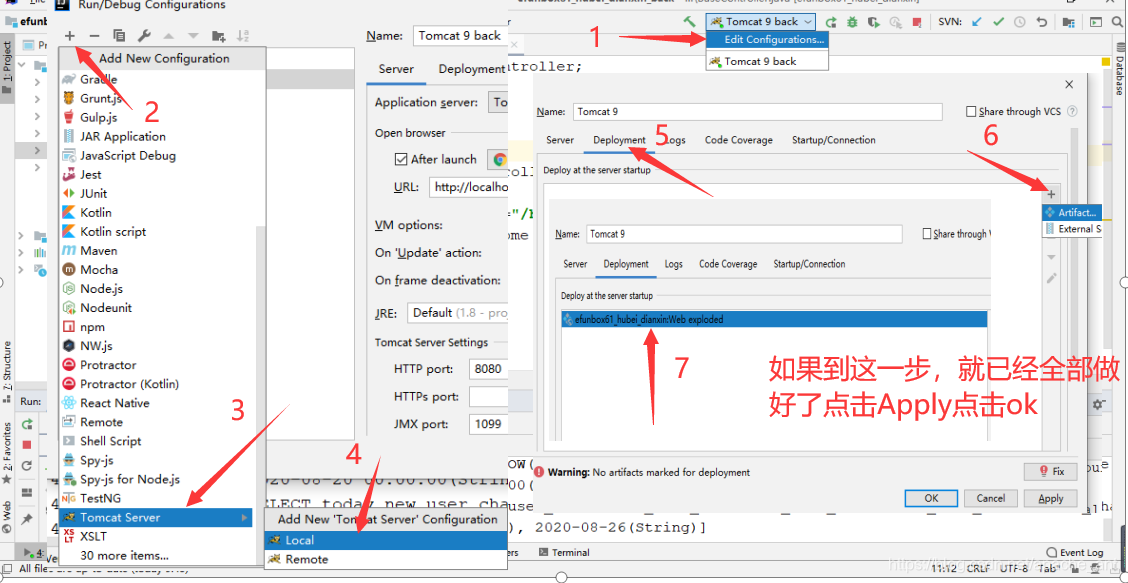
Task: Click the question mark help next to Share through VCS
Action: click(x=1073, y=112)
